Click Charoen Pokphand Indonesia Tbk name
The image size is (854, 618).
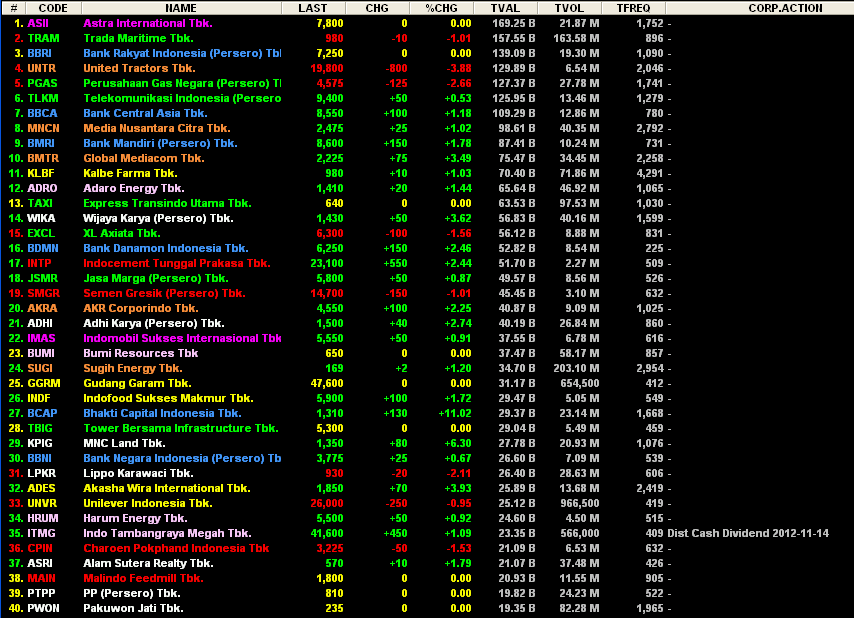(x=176, y=548)
